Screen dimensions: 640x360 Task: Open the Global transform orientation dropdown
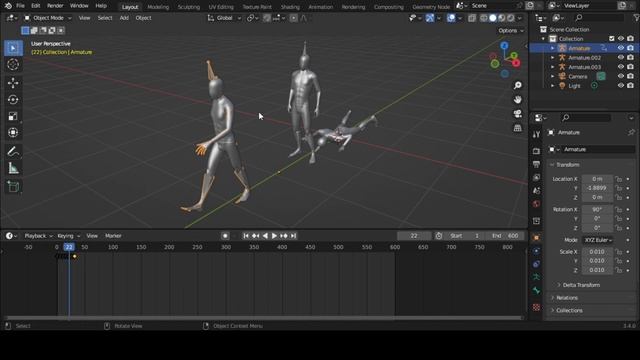224,18
